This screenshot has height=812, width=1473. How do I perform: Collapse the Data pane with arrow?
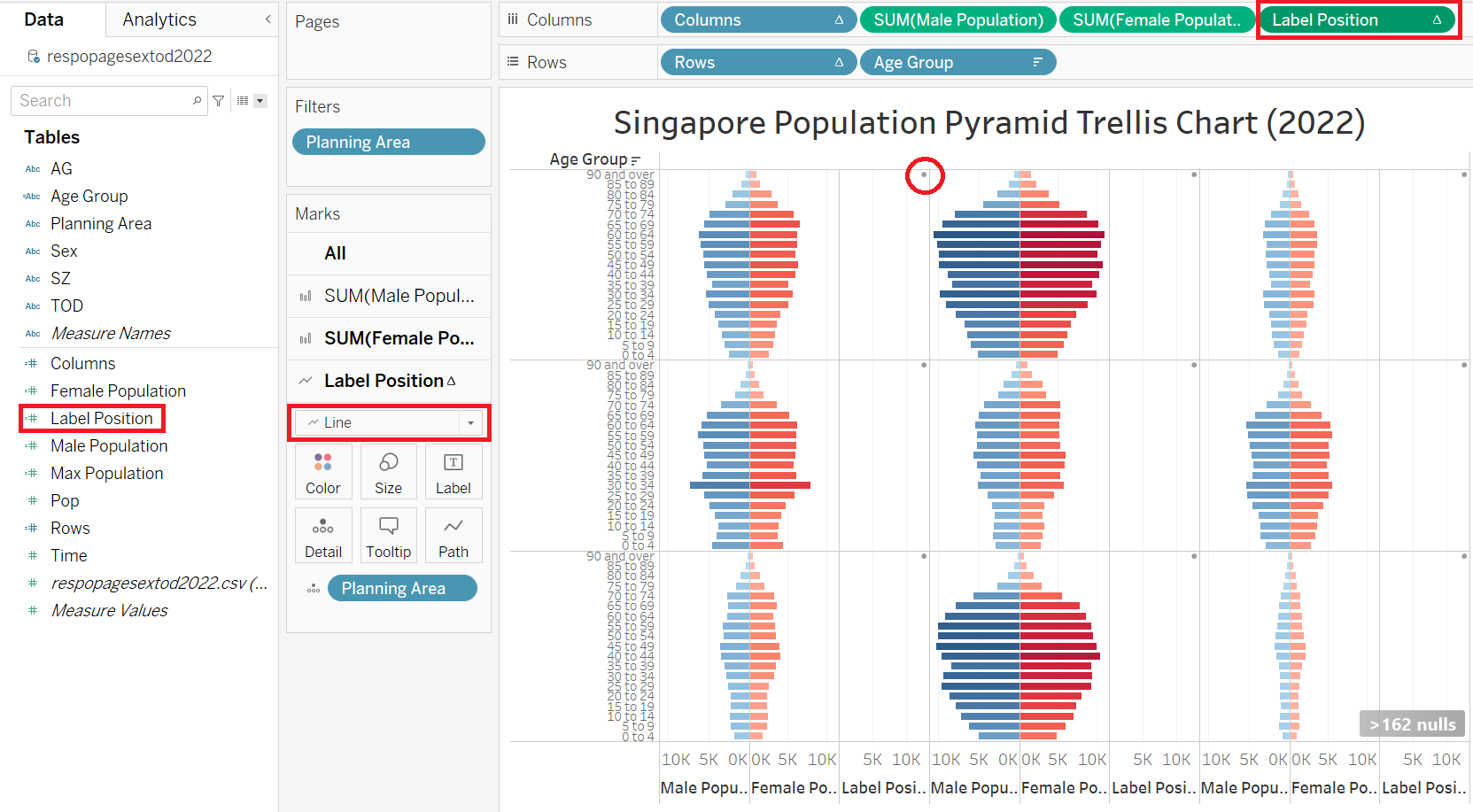[x=267, y=19]
